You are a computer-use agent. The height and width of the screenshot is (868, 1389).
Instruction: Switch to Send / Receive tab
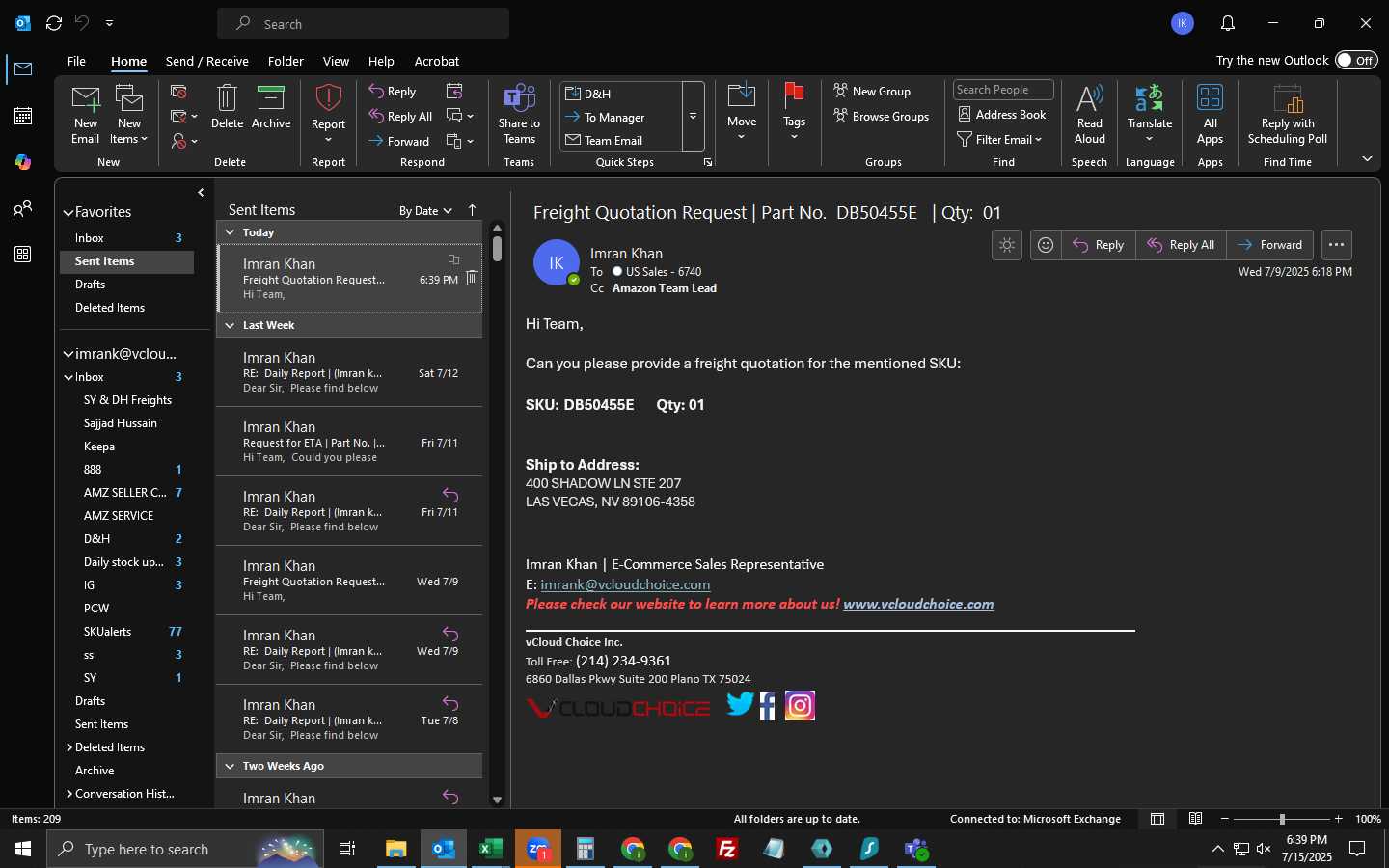tap(206, 61)
